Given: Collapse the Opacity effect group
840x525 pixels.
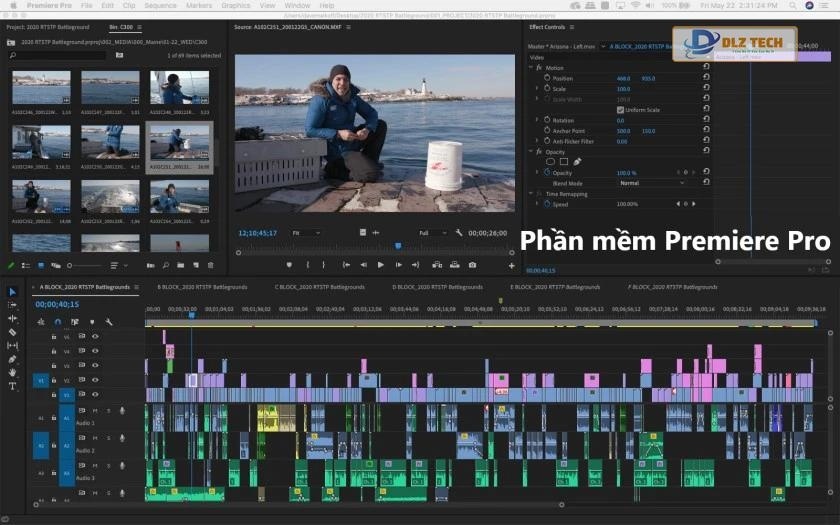Looking at the screenshot, I should (x=531, y=152).
